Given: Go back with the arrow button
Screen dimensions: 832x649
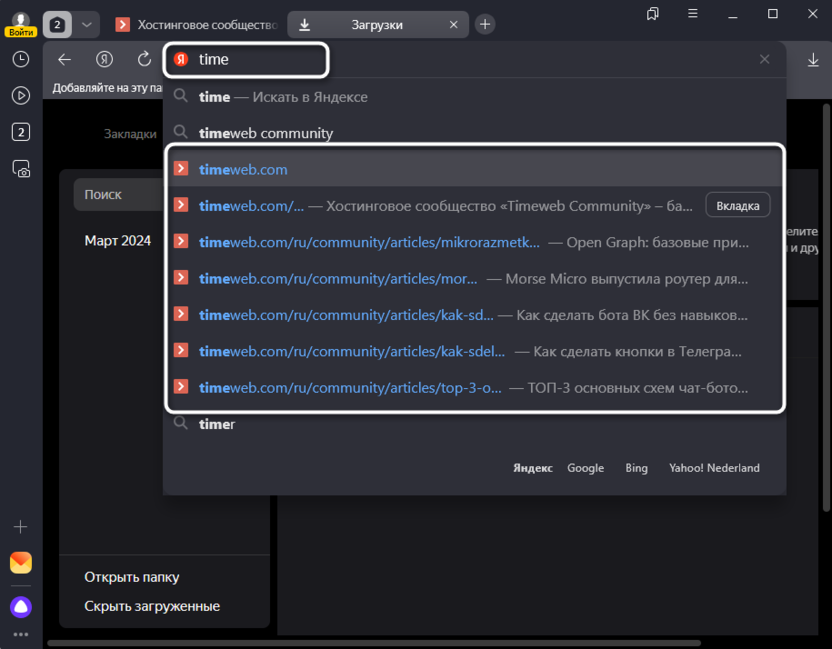Looking at the screenshot, I should [64, 59].
